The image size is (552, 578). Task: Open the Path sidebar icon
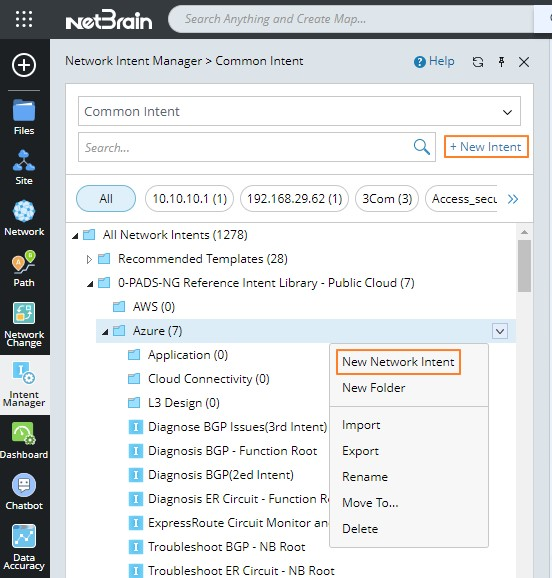[24, 269]
